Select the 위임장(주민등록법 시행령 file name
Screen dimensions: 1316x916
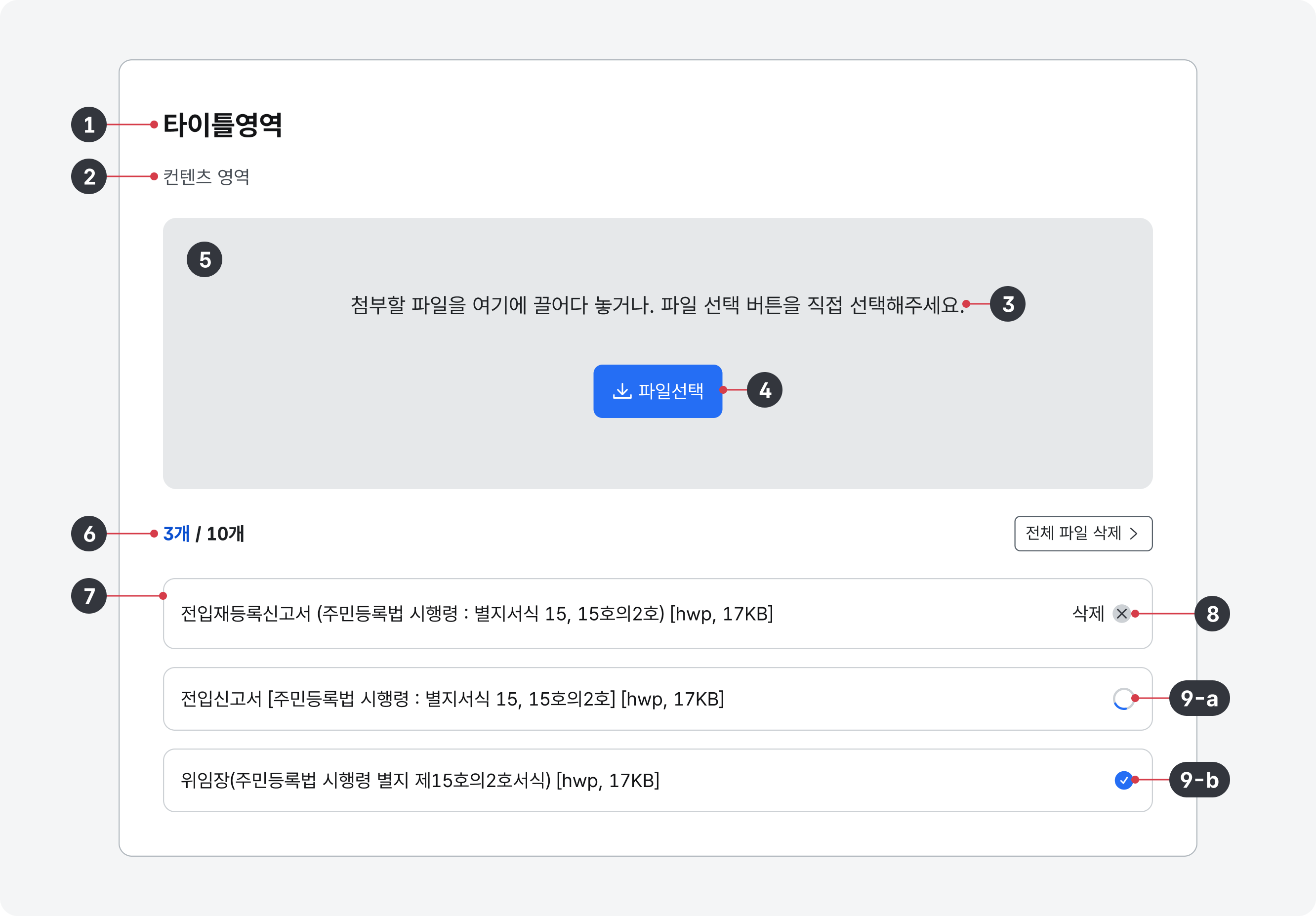[x=420, y=780]
